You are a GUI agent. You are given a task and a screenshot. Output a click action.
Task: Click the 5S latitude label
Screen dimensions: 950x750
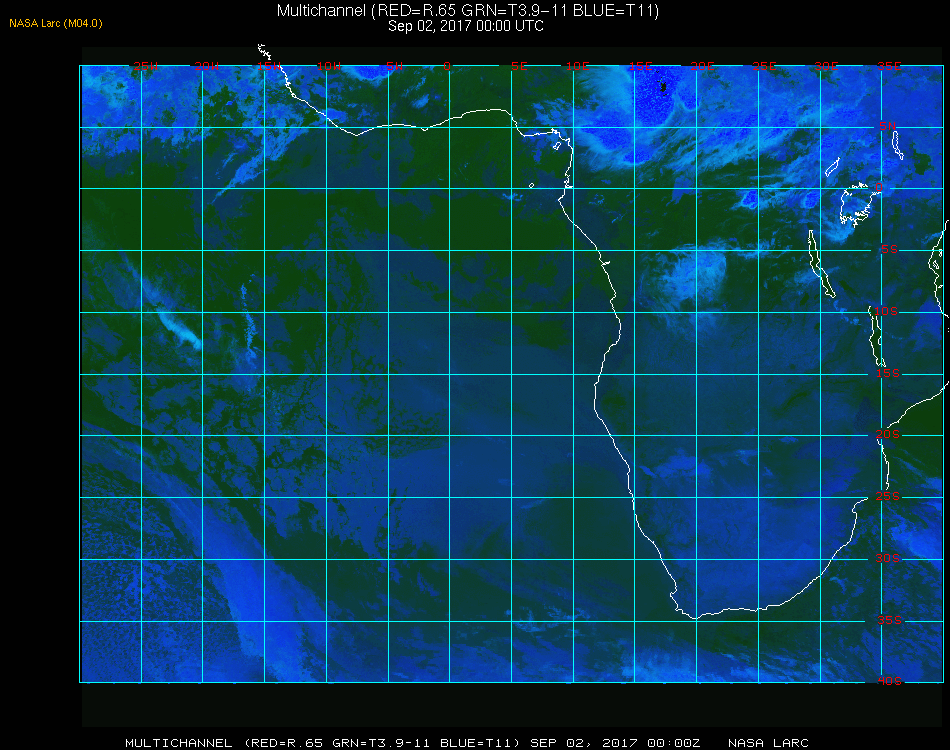889,249
